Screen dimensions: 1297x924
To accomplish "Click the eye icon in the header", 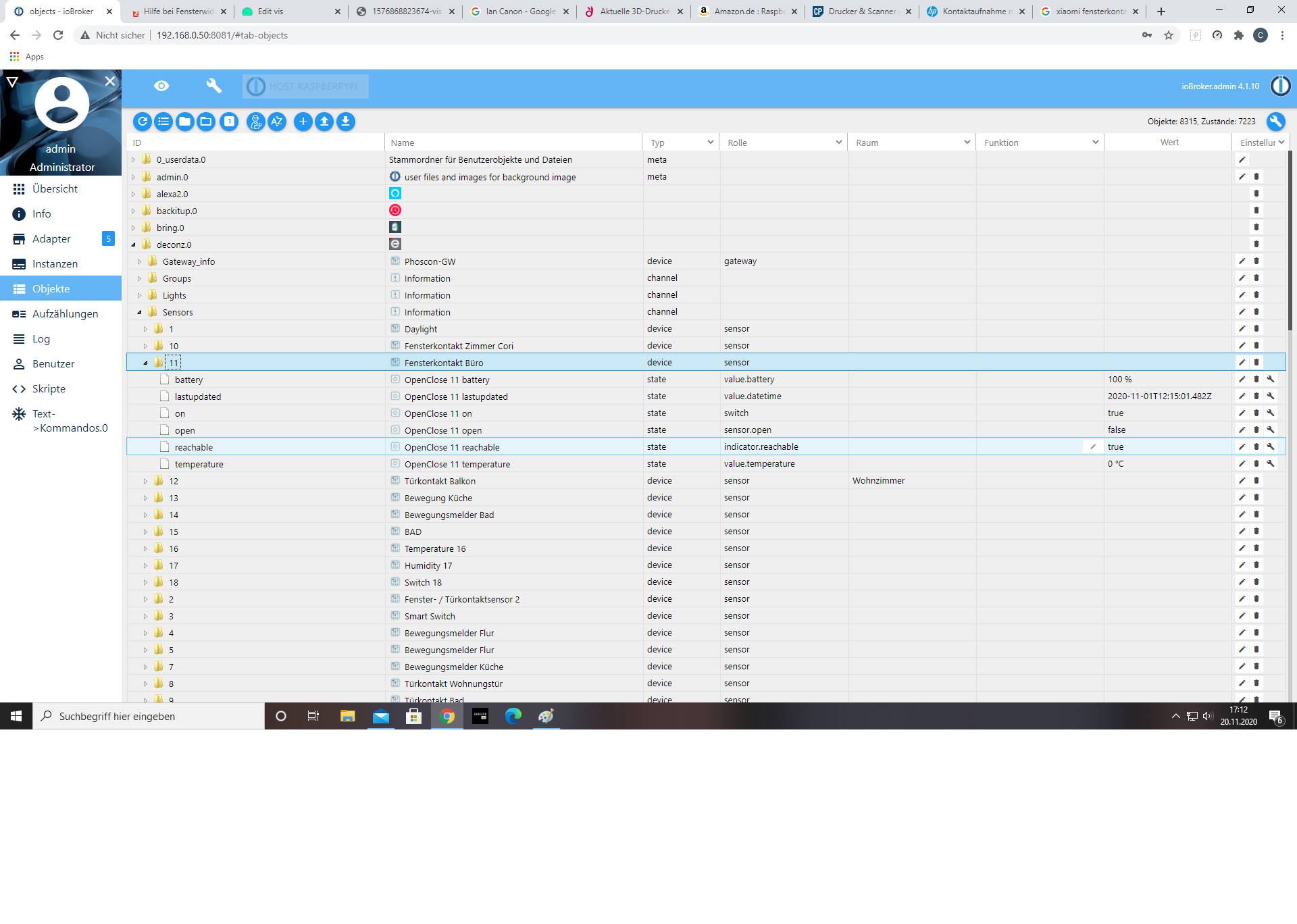I will click(161, 86).
